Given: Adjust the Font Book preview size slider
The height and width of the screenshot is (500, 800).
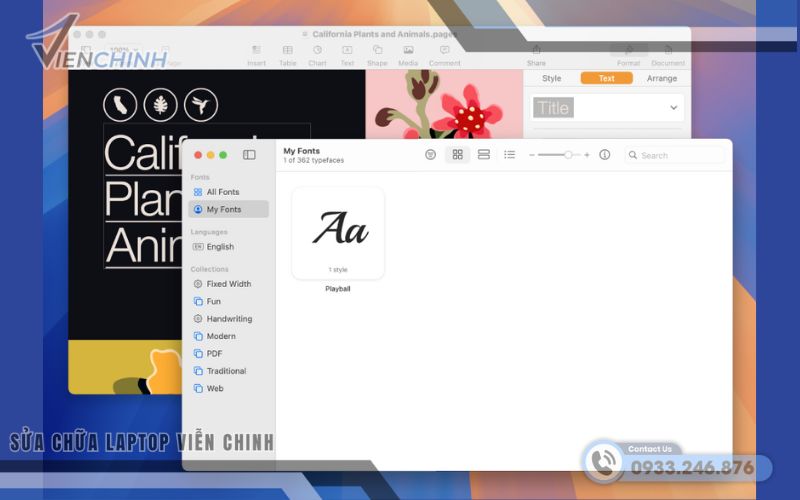Looking at the screenshot, I should (559, 155).
